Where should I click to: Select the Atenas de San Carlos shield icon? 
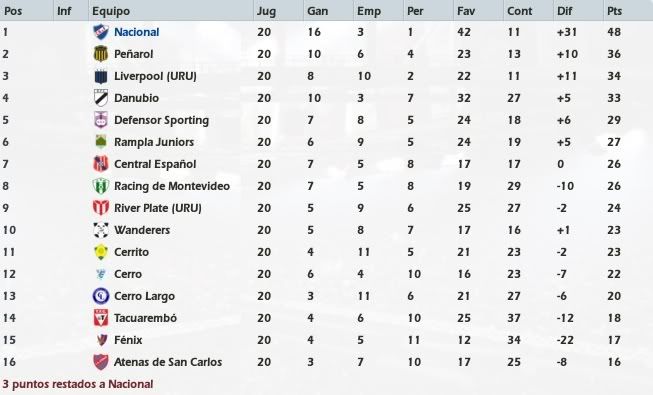point(101,362)
